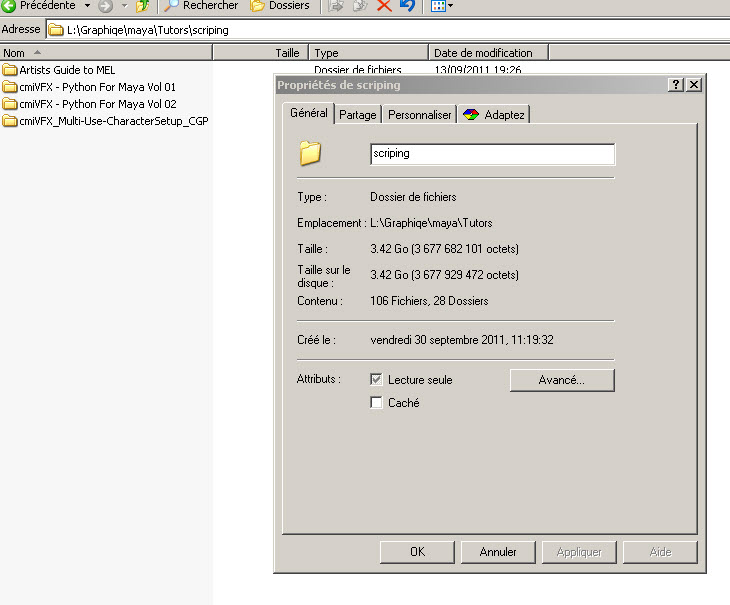The image size is (730, 605).
Task: Close the Propriétés de scriping dialog
Action: coord(694,85)
